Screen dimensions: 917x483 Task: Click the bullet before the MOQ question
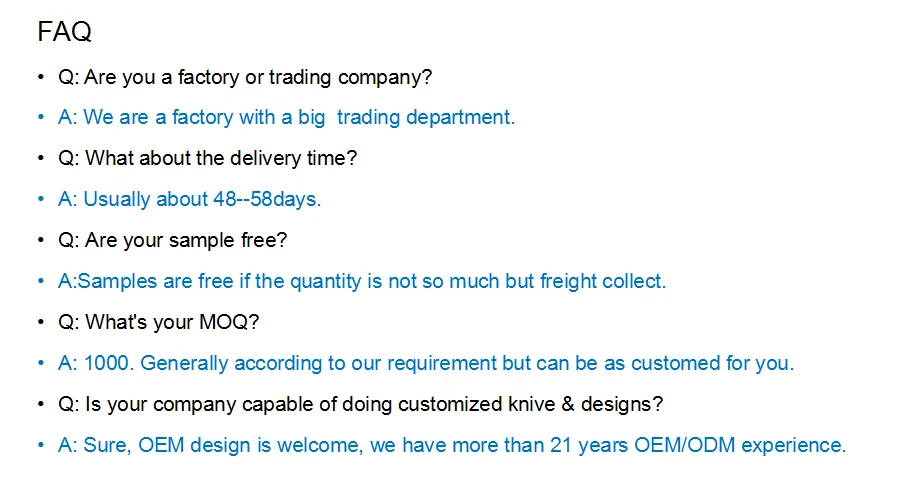40,322
